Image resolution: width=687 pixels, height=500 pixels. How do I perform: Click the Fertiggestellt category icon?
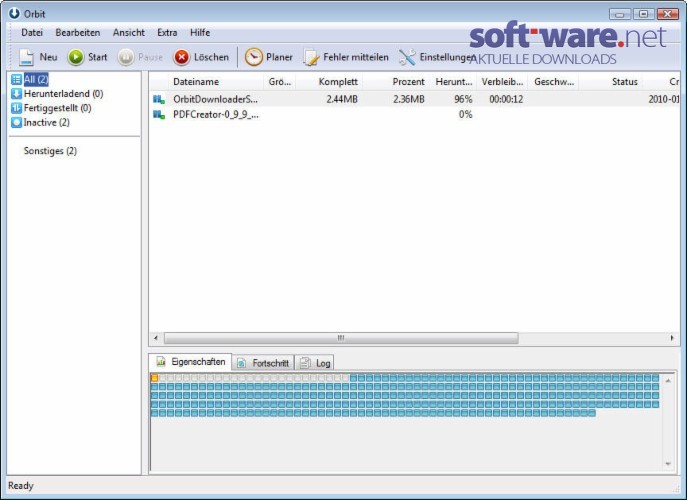(16, 108)
